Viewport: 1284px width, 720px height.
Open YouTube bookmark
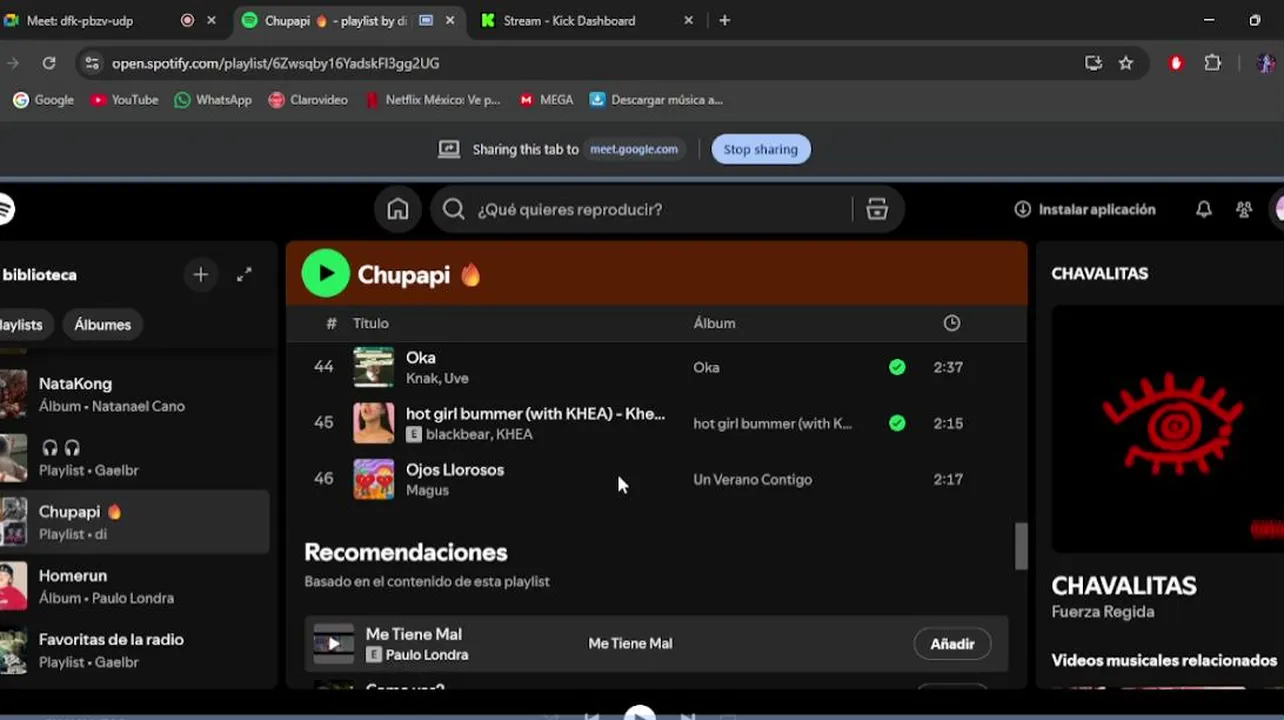[x=124, y=100]
